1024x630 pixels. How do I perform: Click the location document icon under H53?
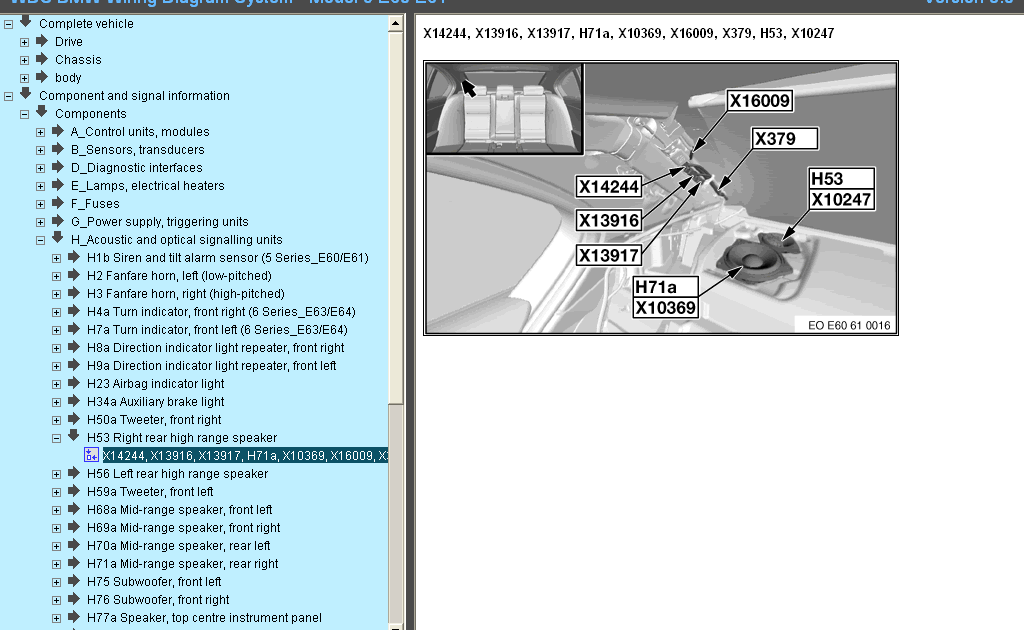pos(91,455)
